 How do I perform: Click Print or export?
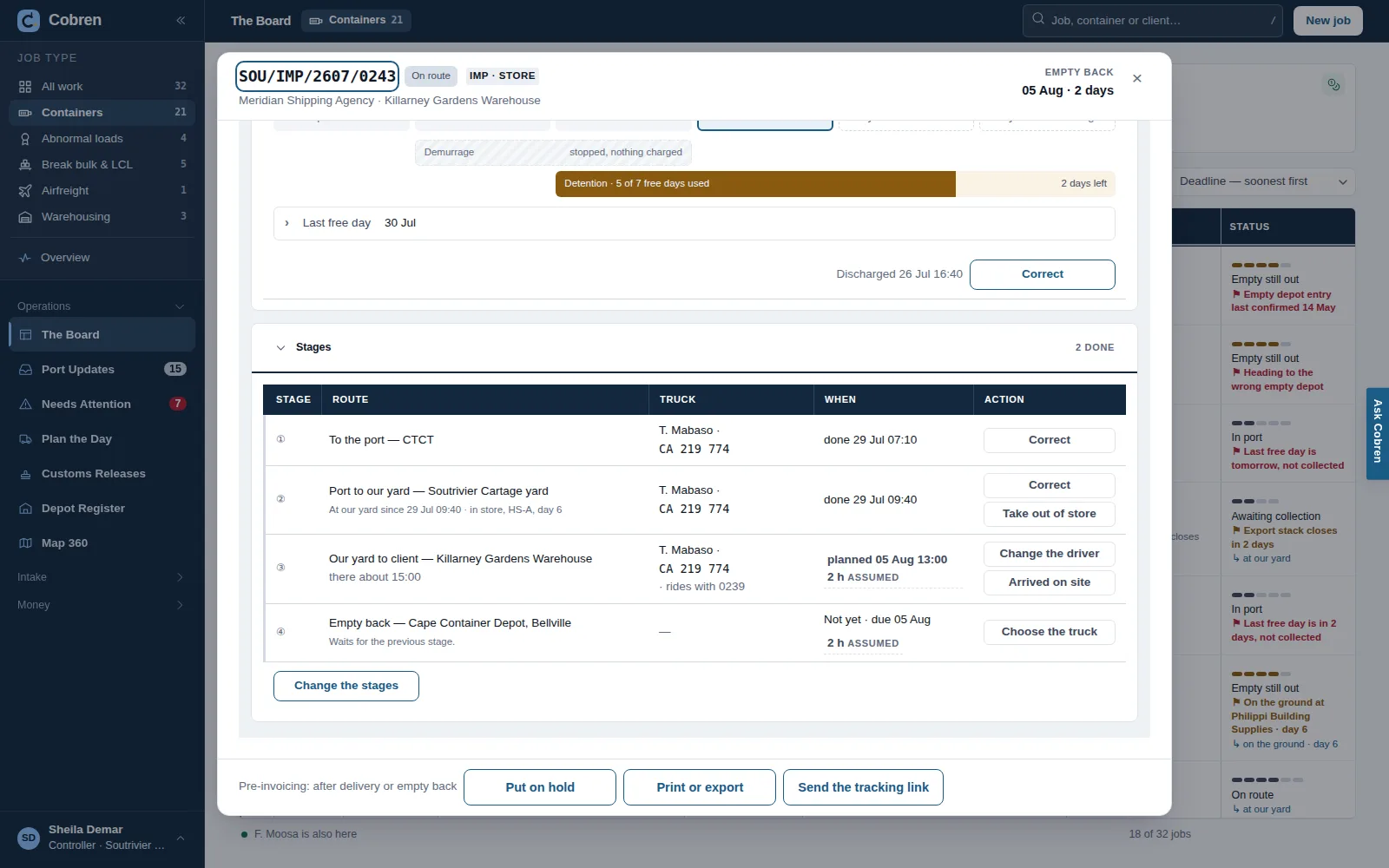pyautogui.click(x=699, y=787)
